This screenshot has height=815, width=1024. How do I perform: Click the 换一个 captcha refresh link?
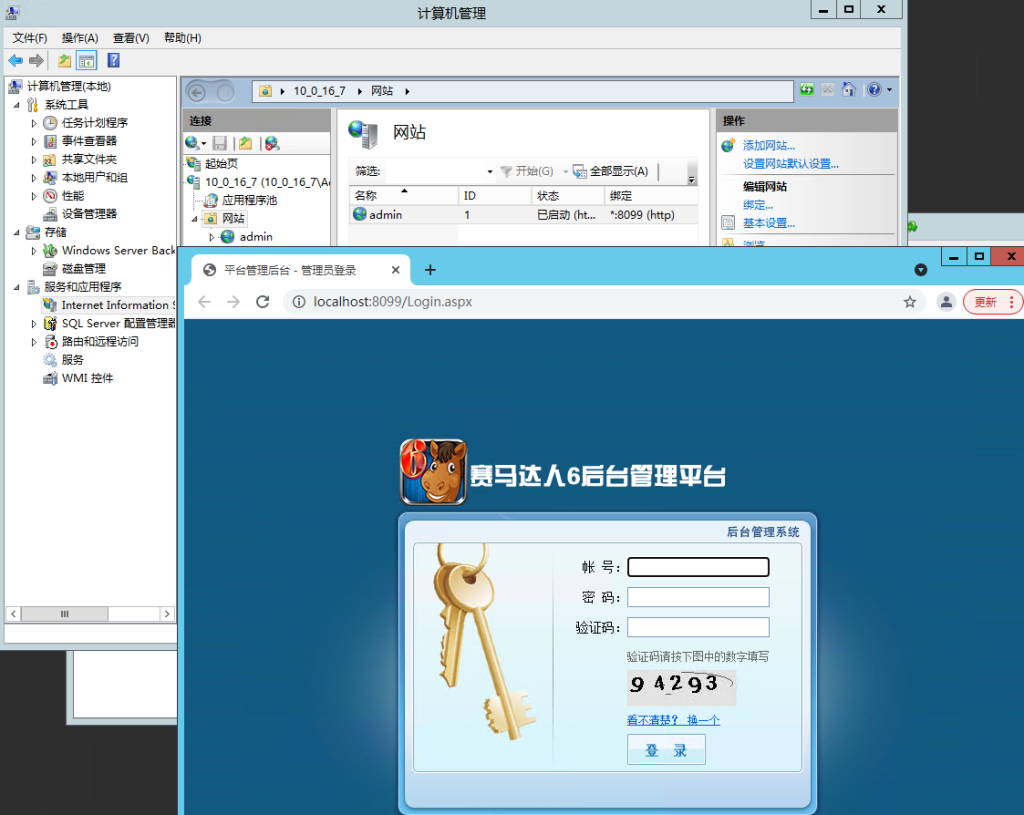[x=702, y=720]
